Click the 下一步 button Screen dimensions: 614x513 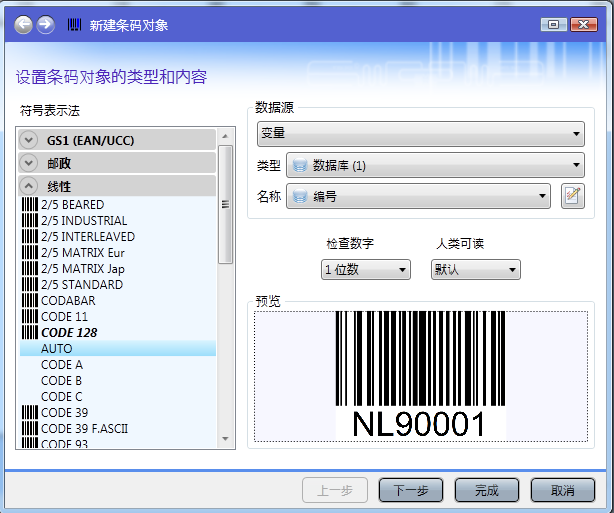point(411,490)
